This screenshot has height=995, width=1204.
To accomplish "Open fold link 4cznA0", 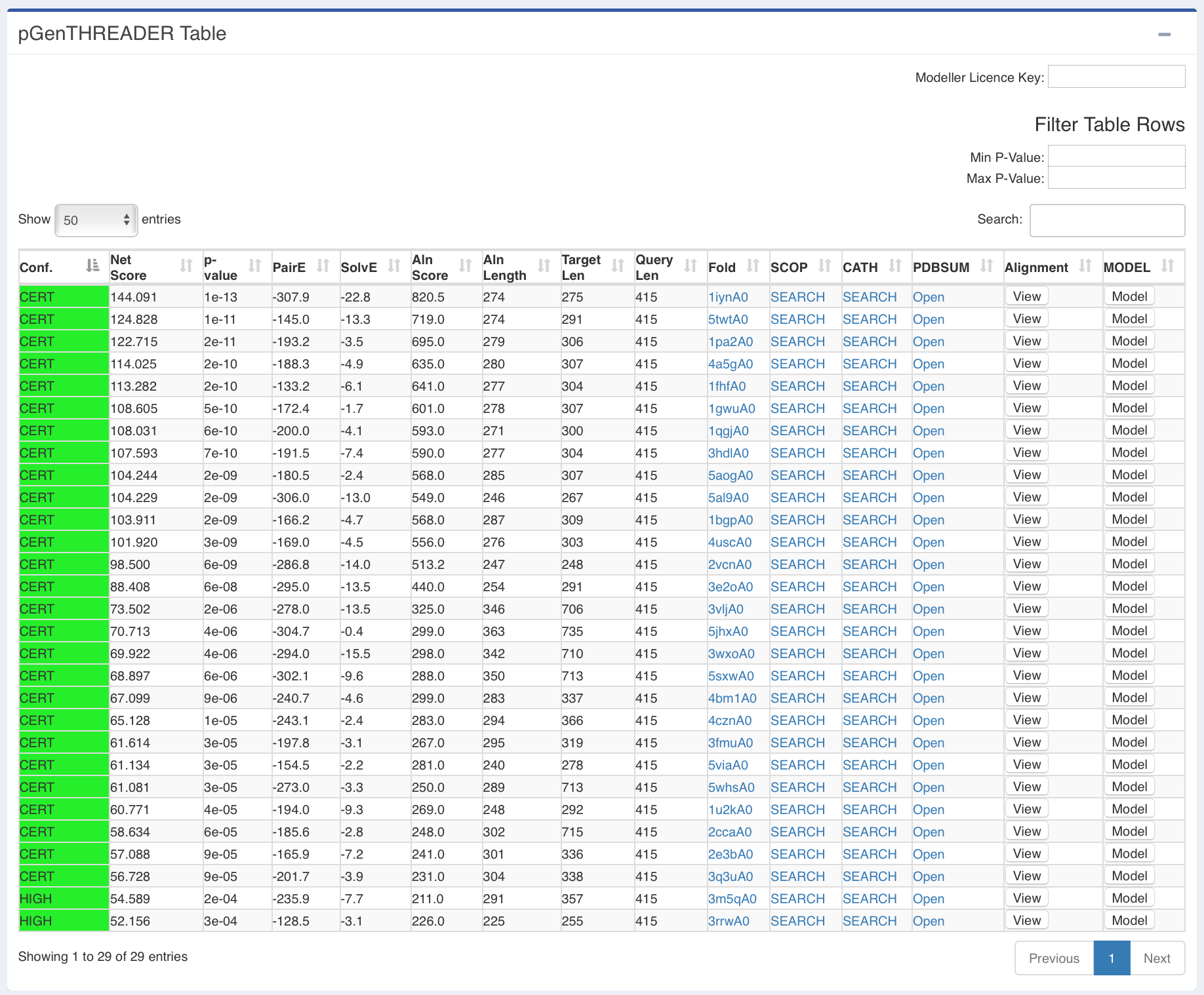I will [x=730, y=720].
